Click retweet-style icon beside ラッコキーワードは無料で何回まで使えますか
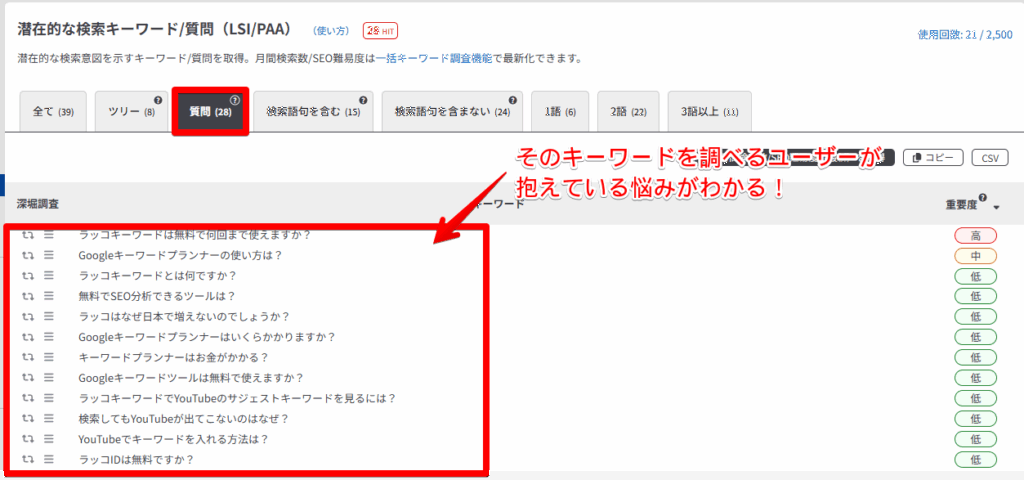This screenshot has height=480, width=1024. [28, 235]
